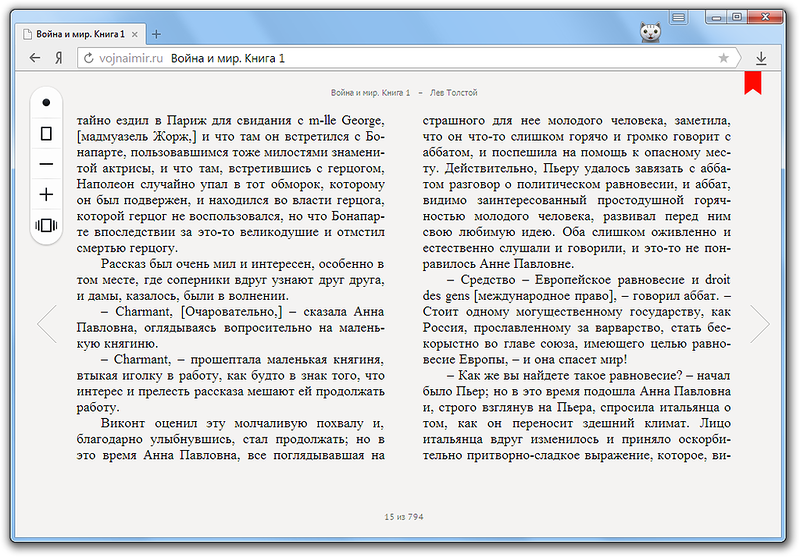Viewport: 800px width, 557px height.
Task: Open Yandex home via the Я button
Action: [59, 58]
